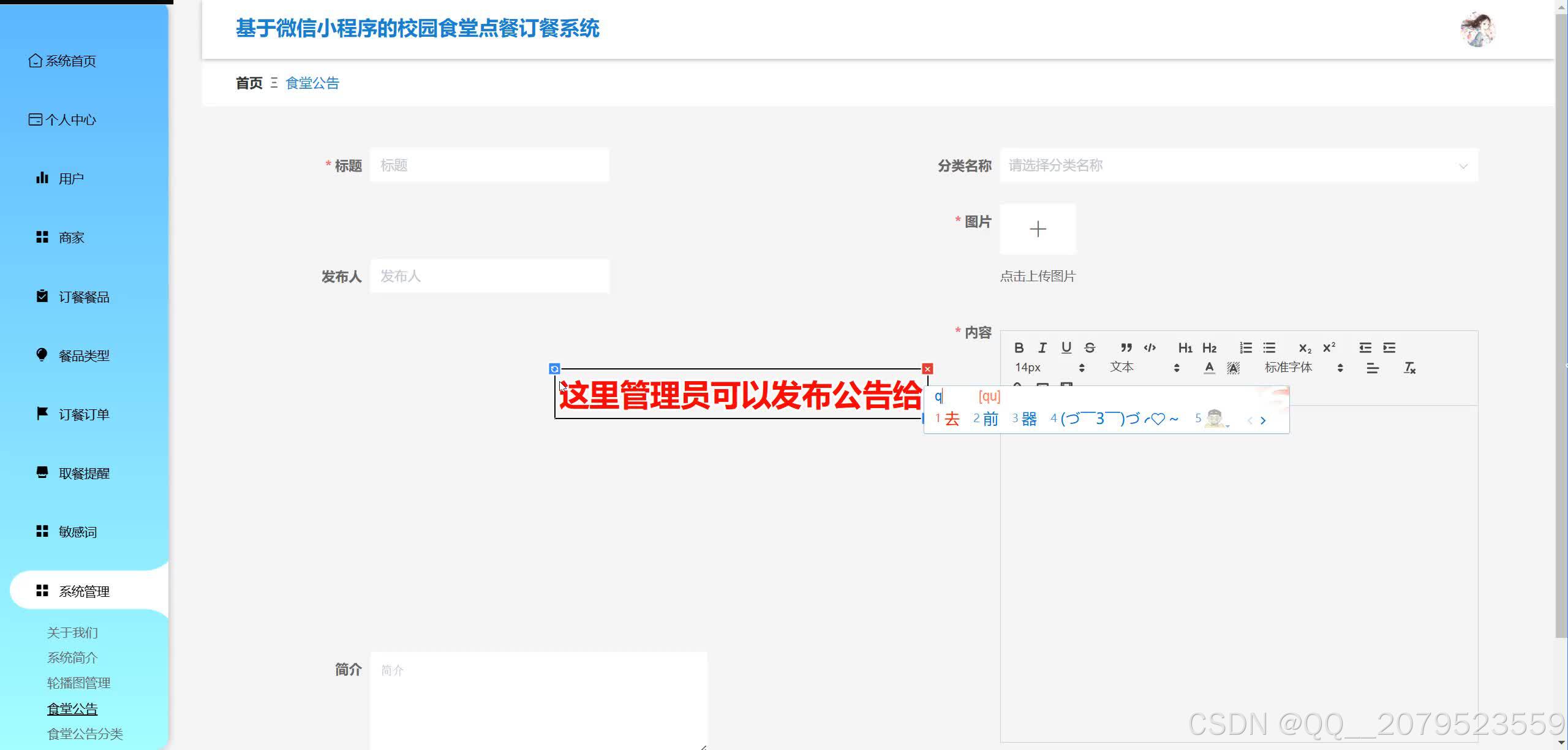Create an ordered list in the editor
The height and width of the screenshot is (750, 1568).
tap(1245, 348)
